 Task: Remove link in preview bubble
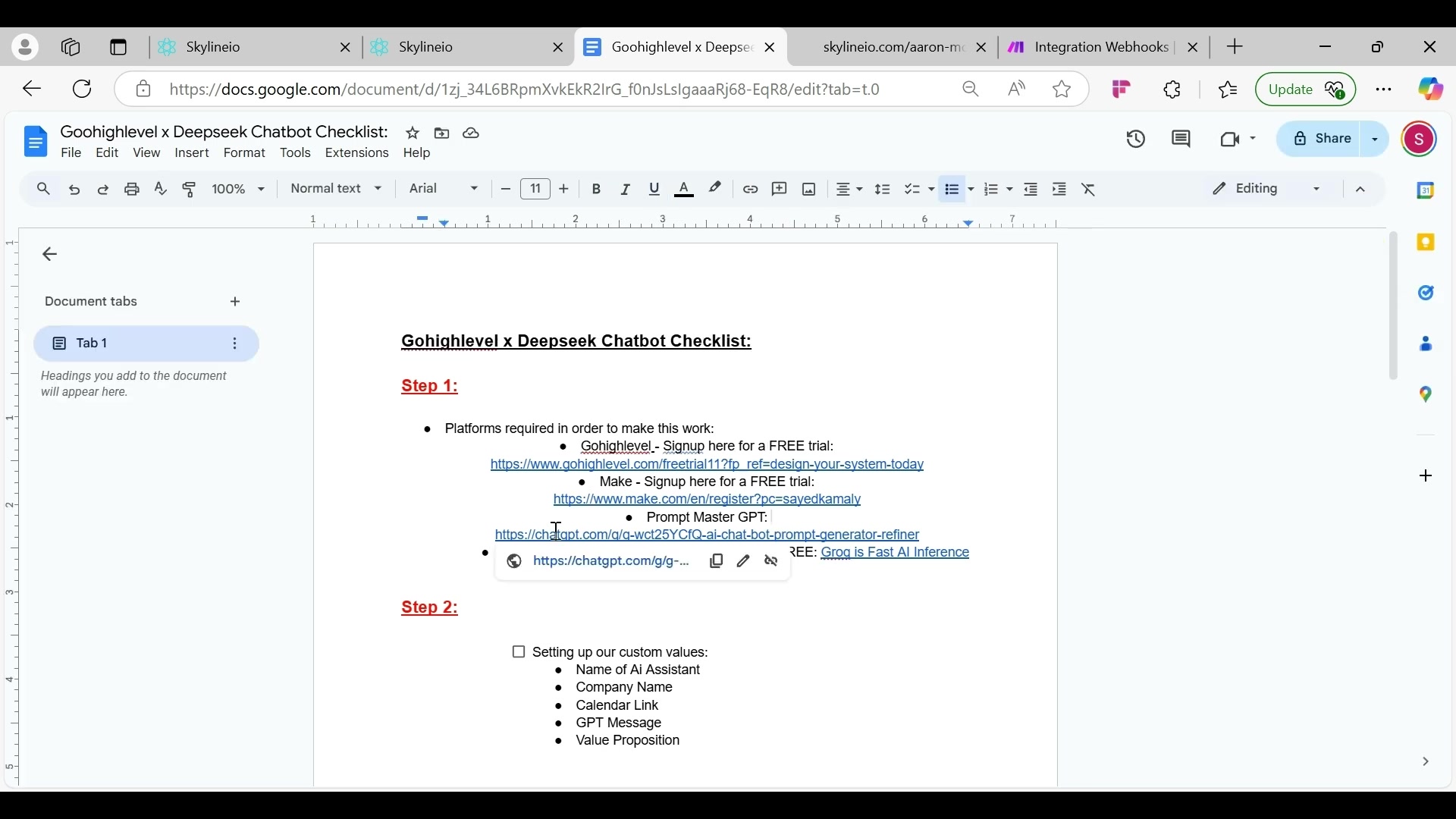[772, 562]
